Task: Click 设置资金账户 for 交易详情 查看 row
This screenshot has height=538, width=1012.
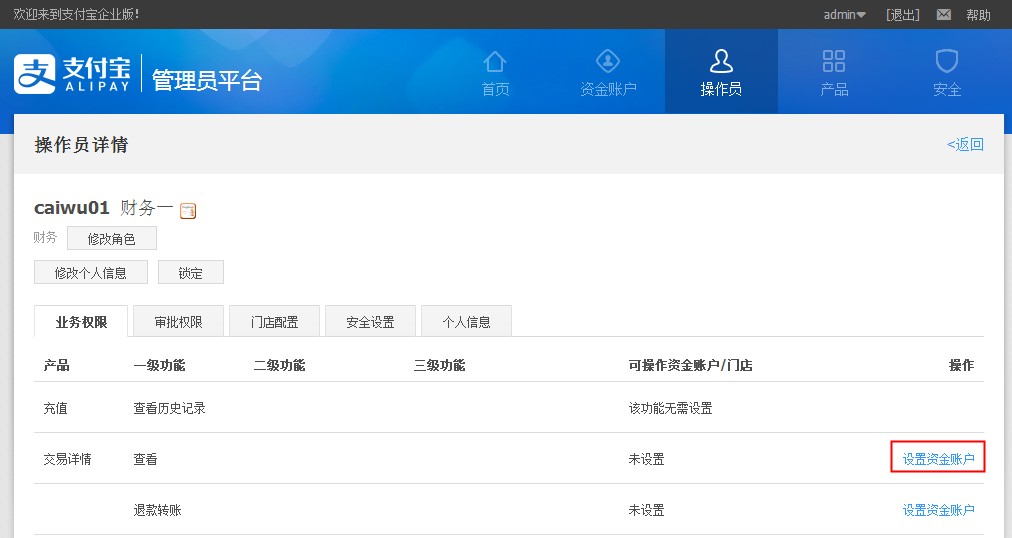Action: [x=938, y=459]
